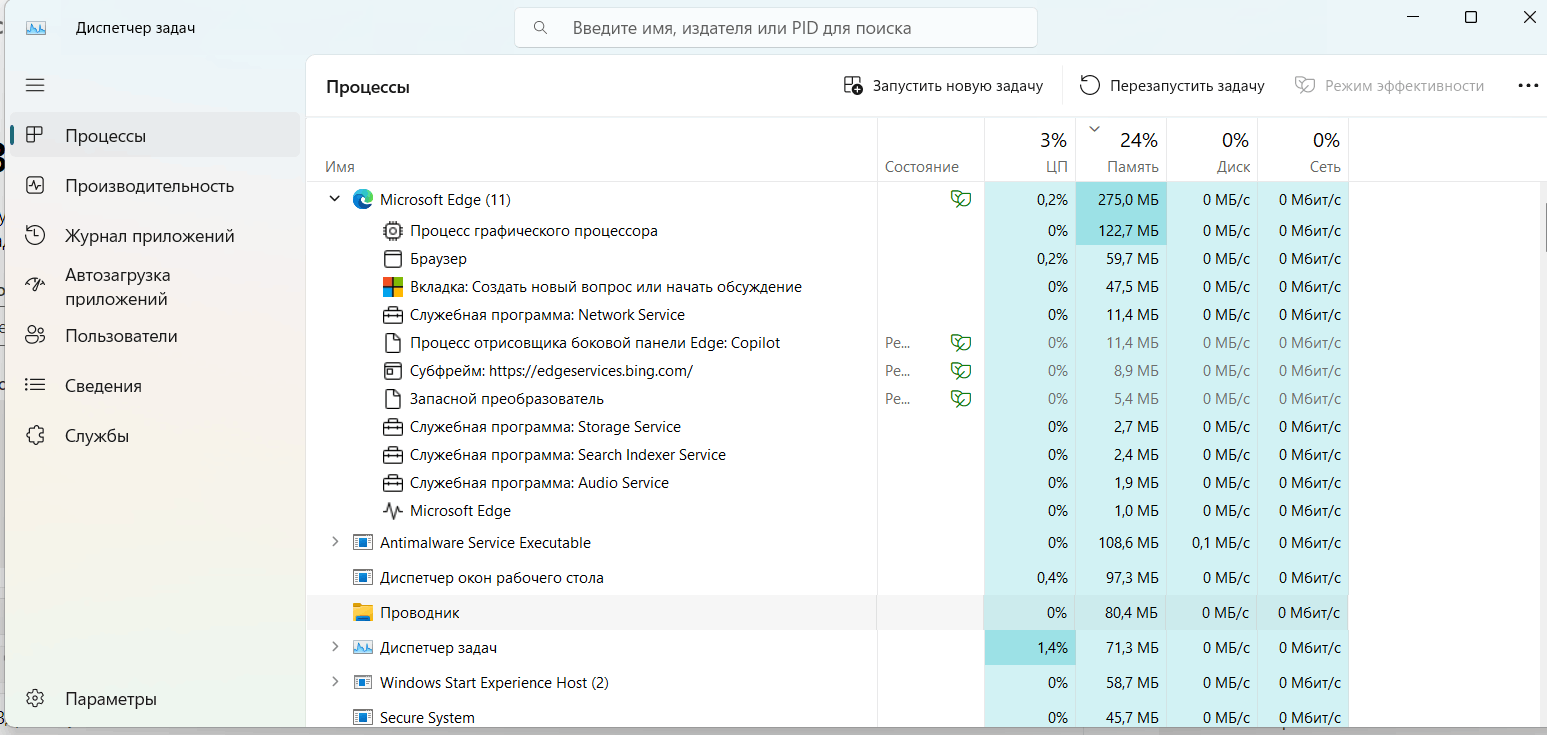This screenshot has width=1547, height=735.
Task: Click the search magnifier icon
Action: click(541, 28)
